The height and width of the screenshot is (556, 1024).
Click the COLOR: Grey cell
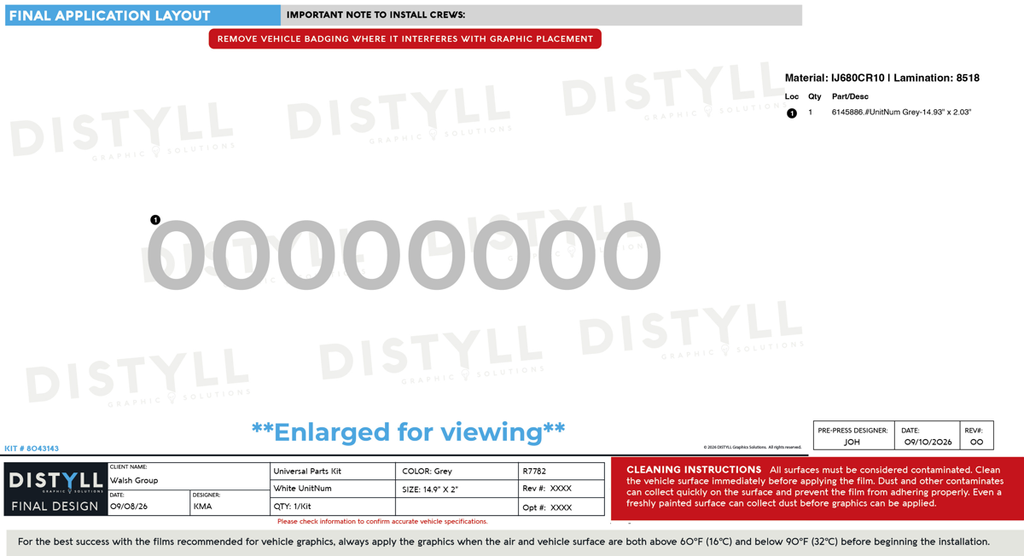pos(456,471)
